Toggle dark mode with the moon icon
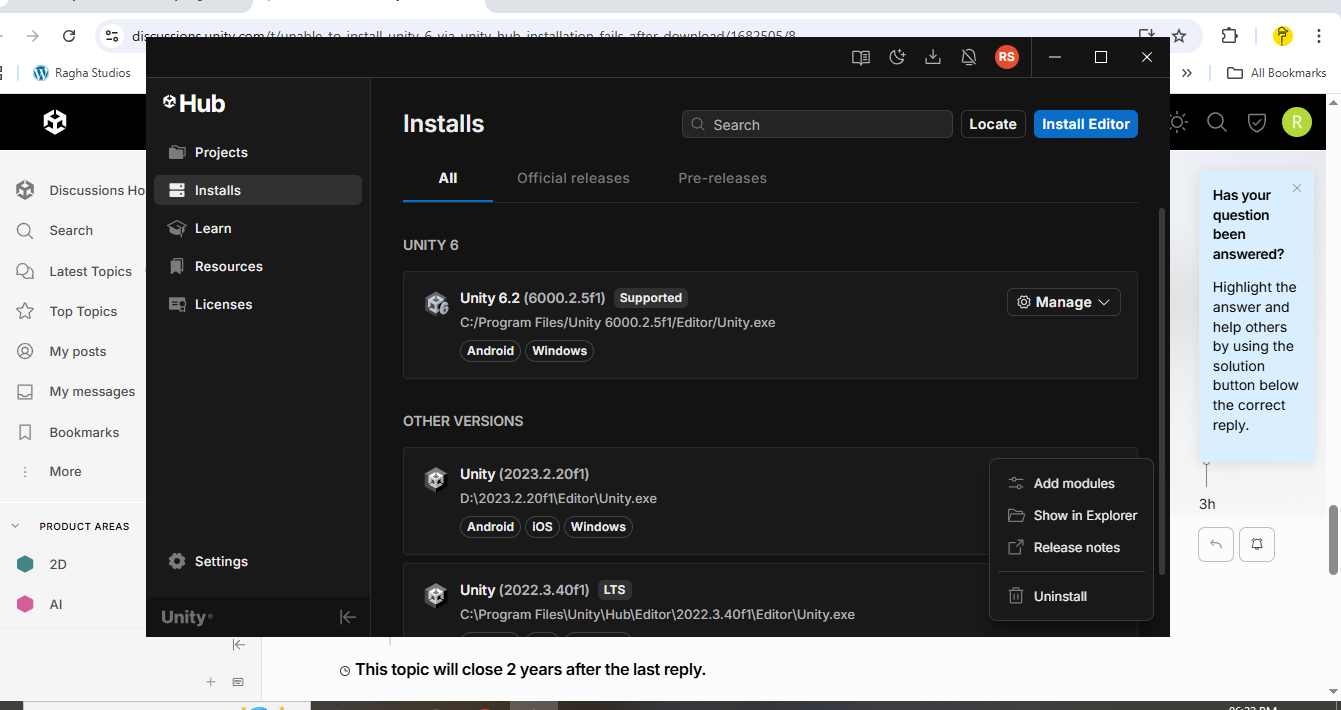The image size is (1341, 710). click(897, 57)
